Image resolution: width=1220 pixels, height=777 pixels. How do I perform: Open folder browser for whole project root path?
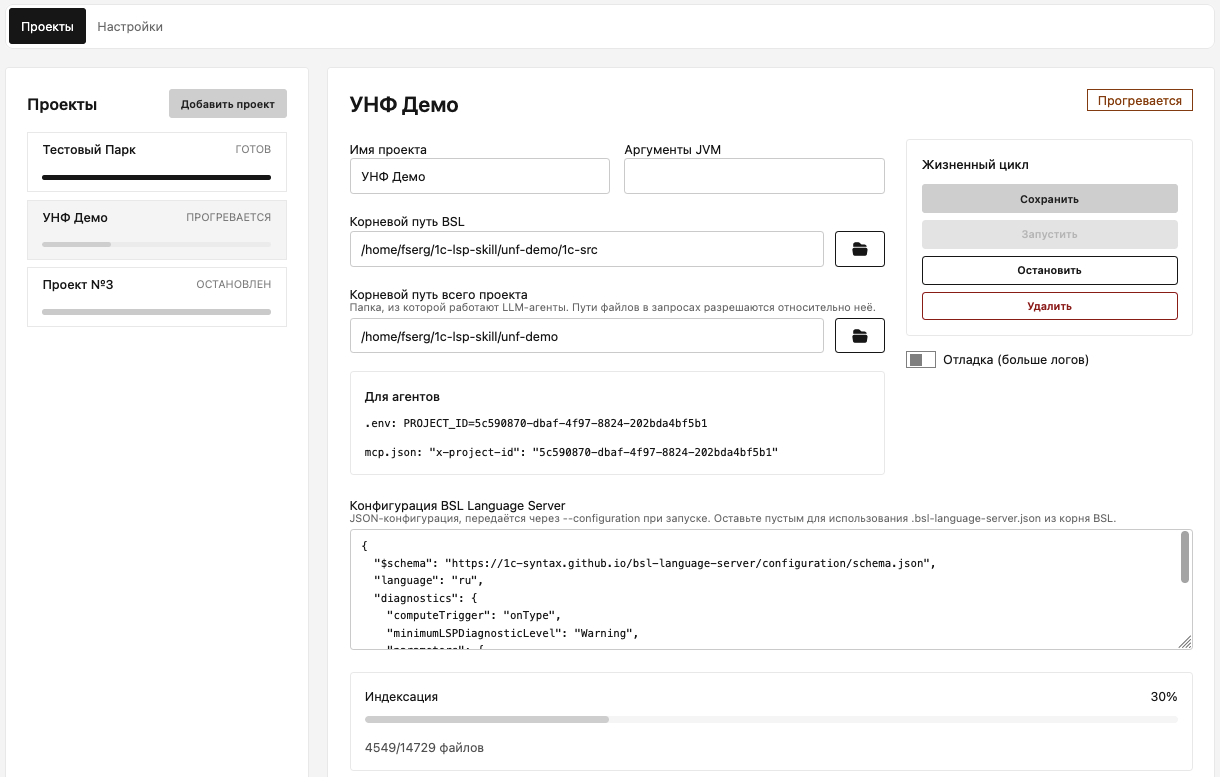pyautogui.click(x=860, y=336)
